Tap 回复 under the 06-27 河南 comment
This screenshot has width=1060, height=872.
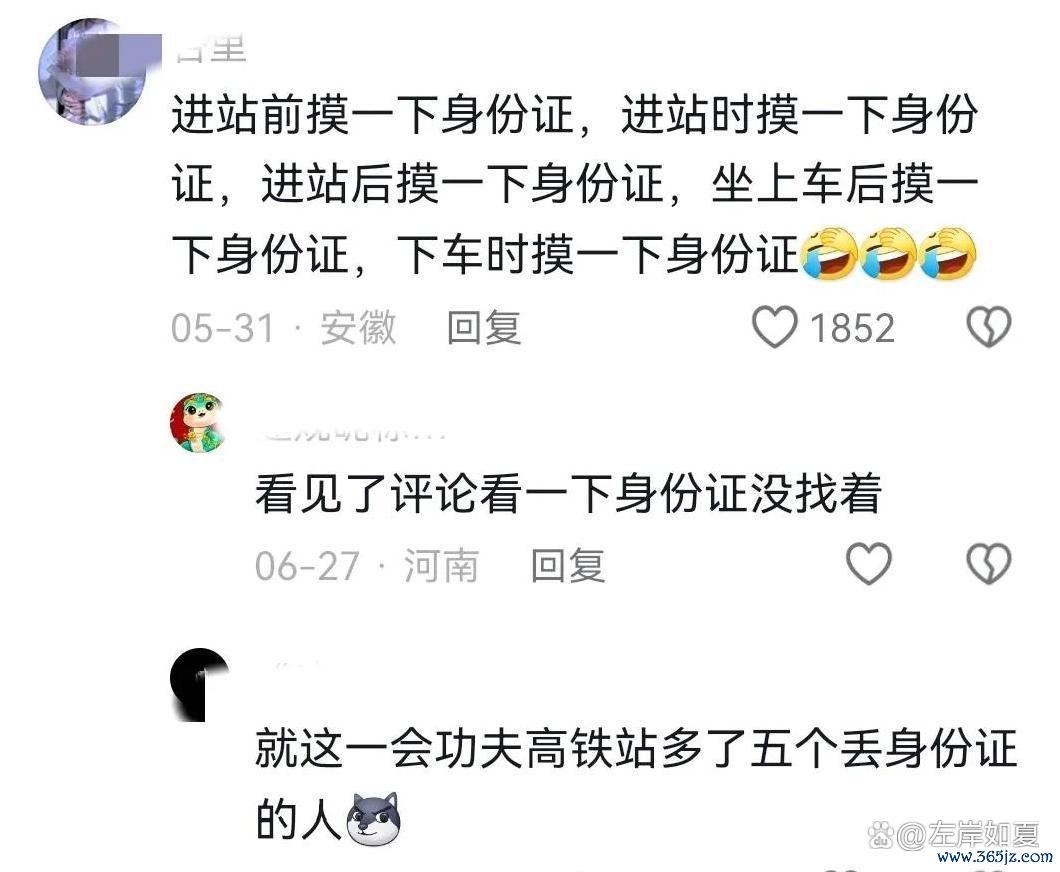point(568,565)
